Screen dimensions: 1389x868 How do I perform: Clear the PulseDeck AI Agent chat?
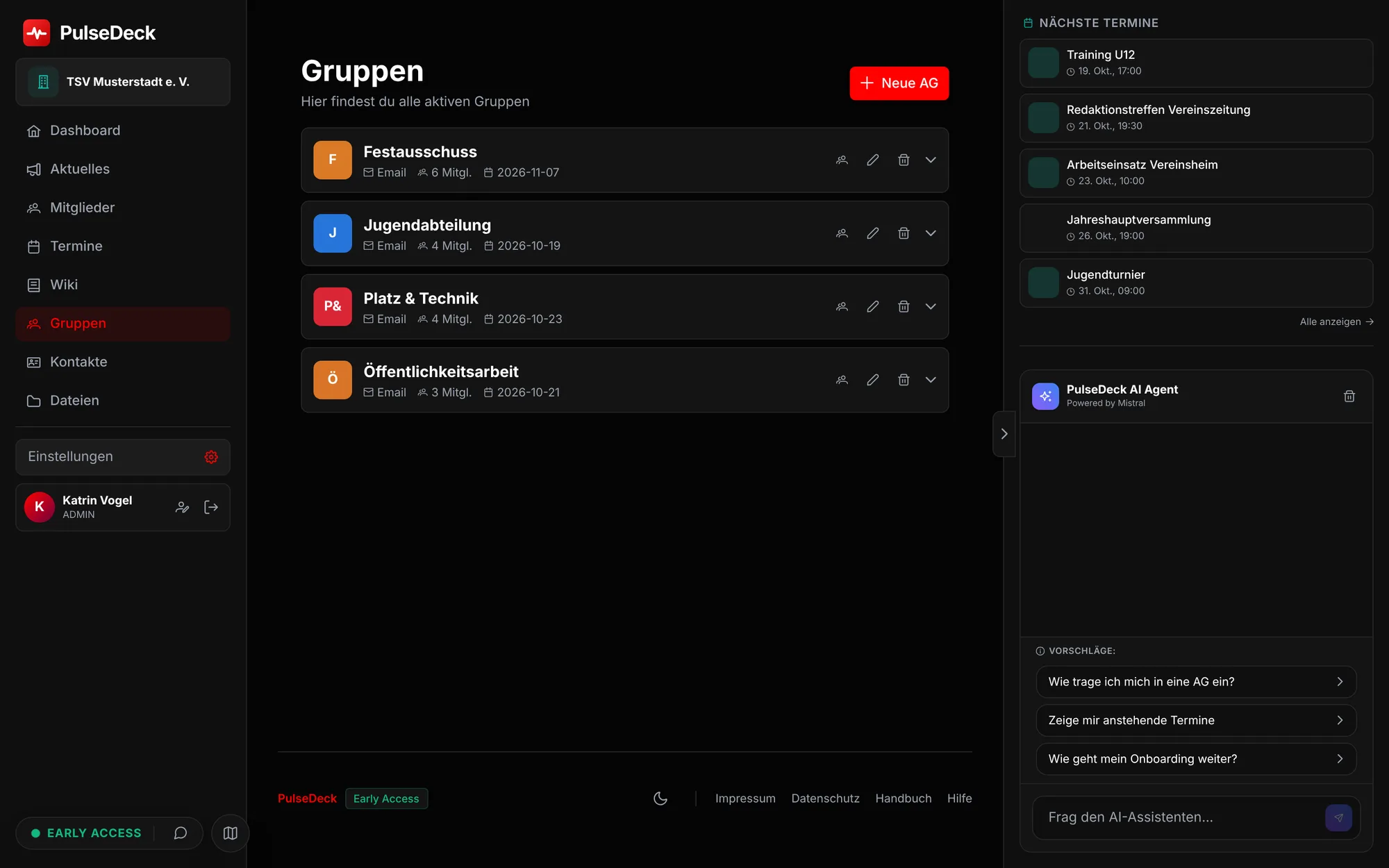(1349, 397)
